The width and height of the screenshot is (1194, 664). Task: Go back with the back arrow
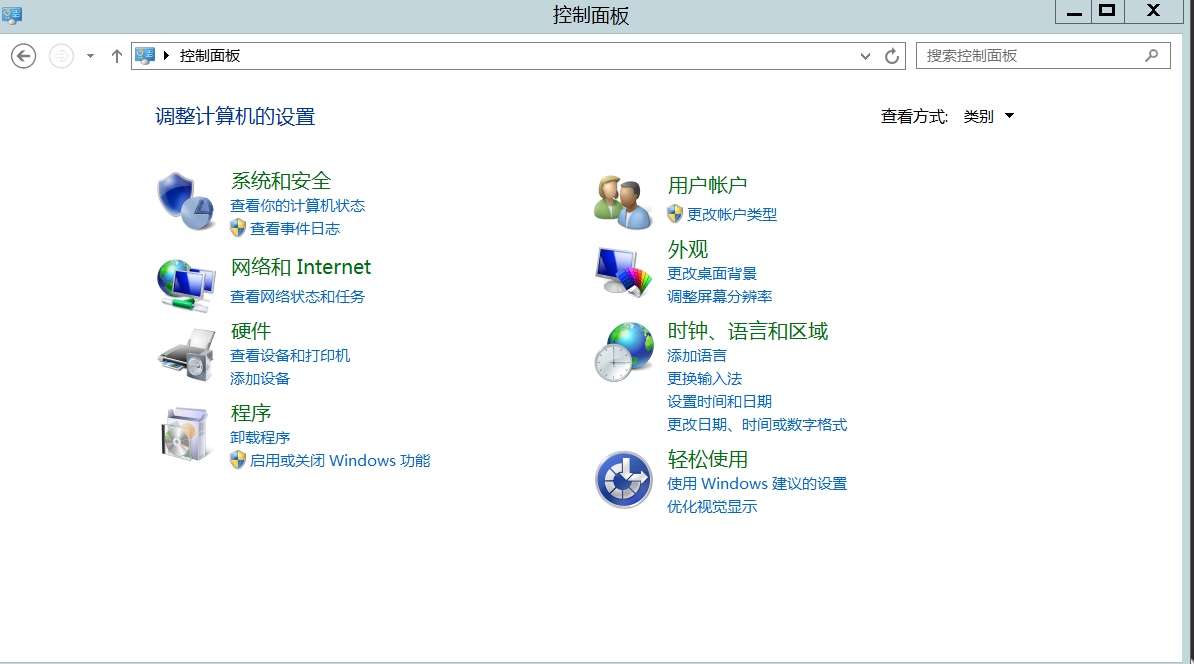tap(24, 56)
